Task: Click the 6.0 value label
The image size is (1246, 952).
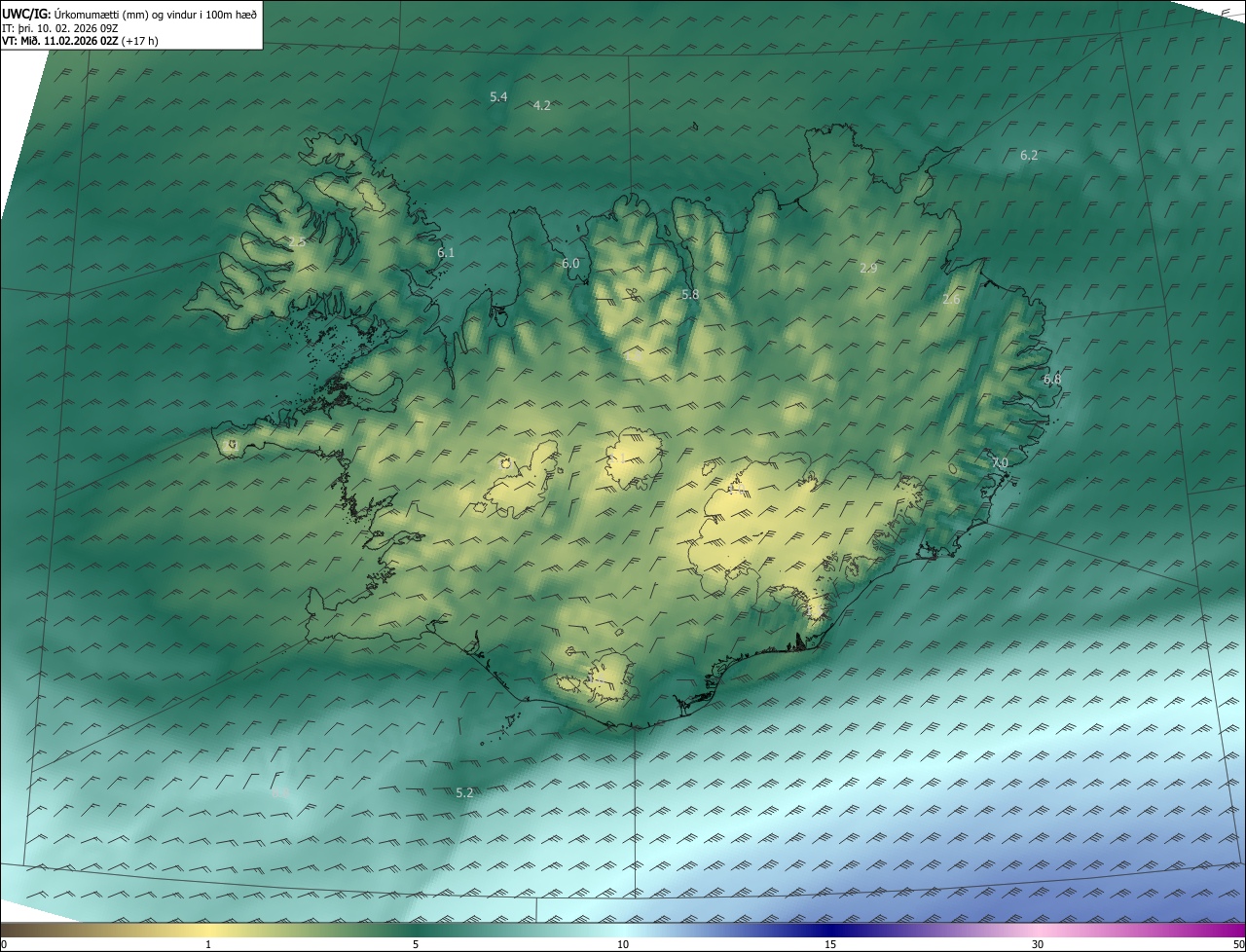Action: pos(570,263)
